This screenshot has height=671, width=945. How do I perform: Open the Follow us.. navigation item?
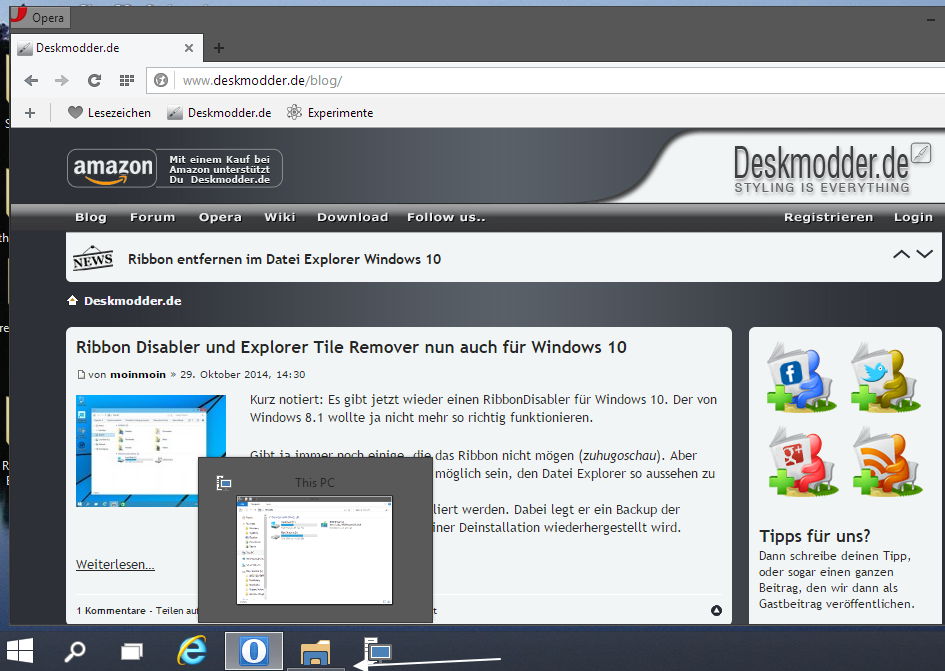click(446, 217)
